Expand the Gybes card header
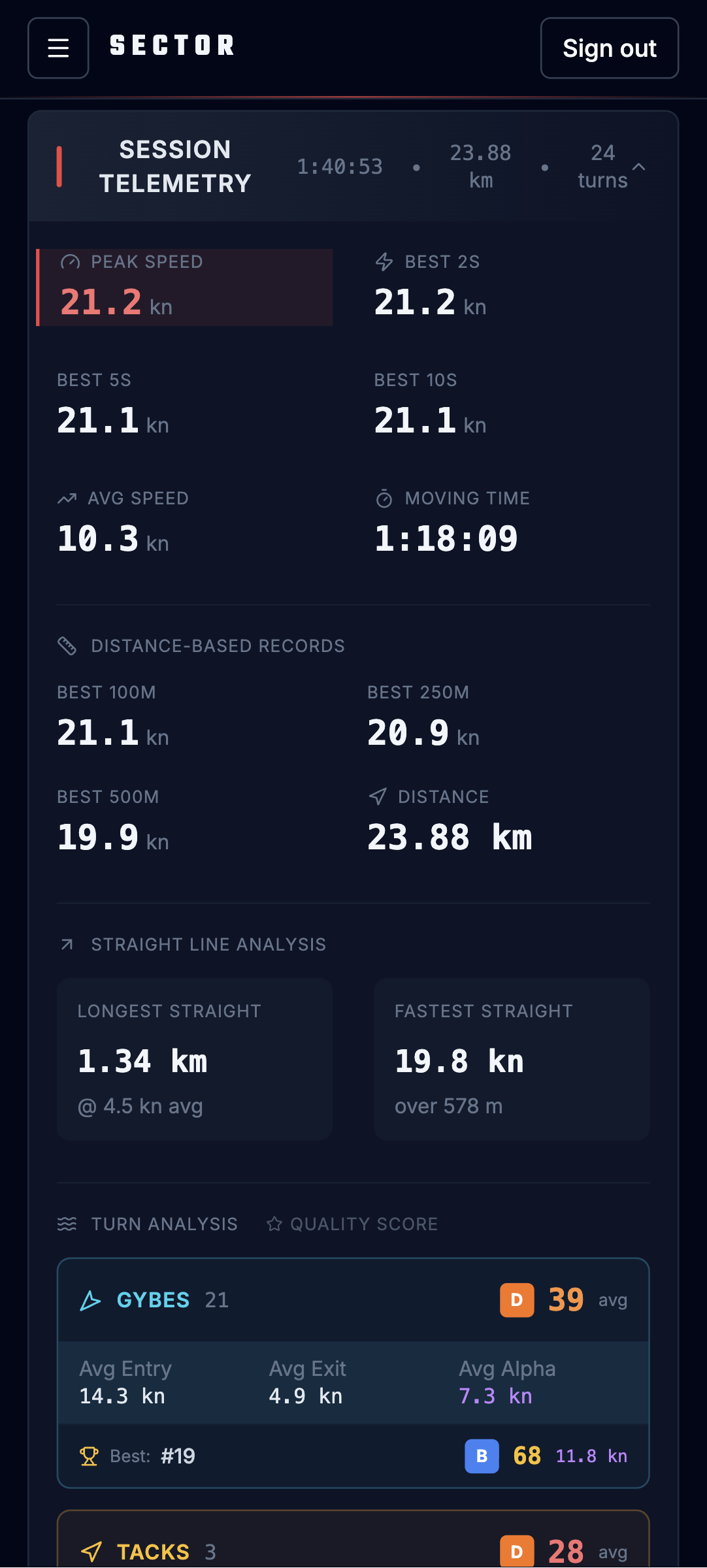707x1568 pixels. click(x=353, y=1300)
